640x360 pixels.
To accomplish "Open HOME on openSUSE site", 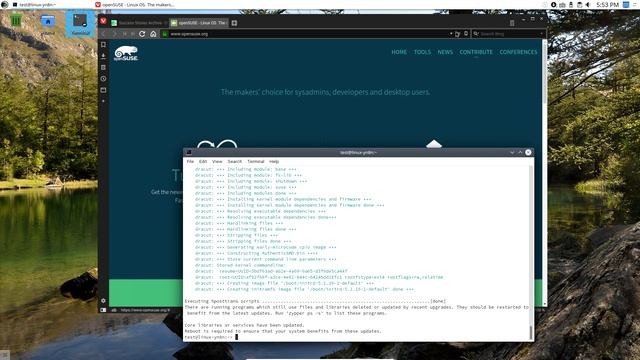I will point(399,52).
